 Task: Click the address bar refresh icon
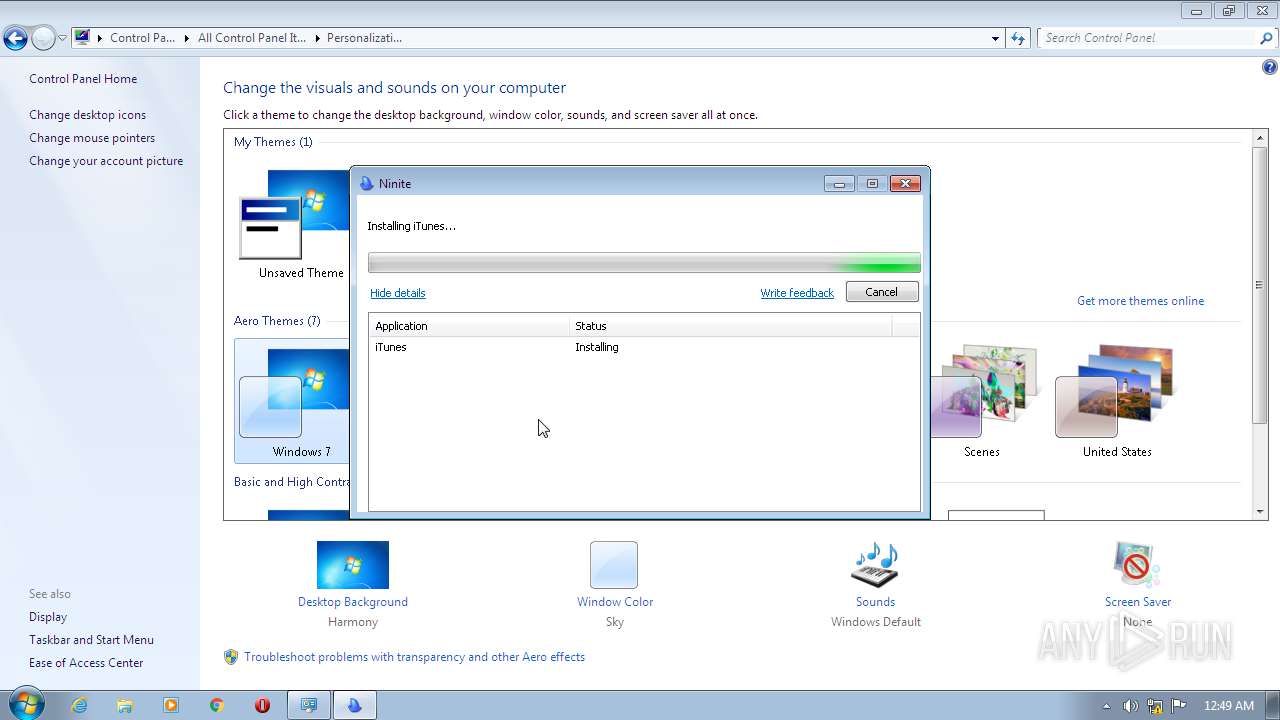pyautogui.click(x=1018, y=38)
